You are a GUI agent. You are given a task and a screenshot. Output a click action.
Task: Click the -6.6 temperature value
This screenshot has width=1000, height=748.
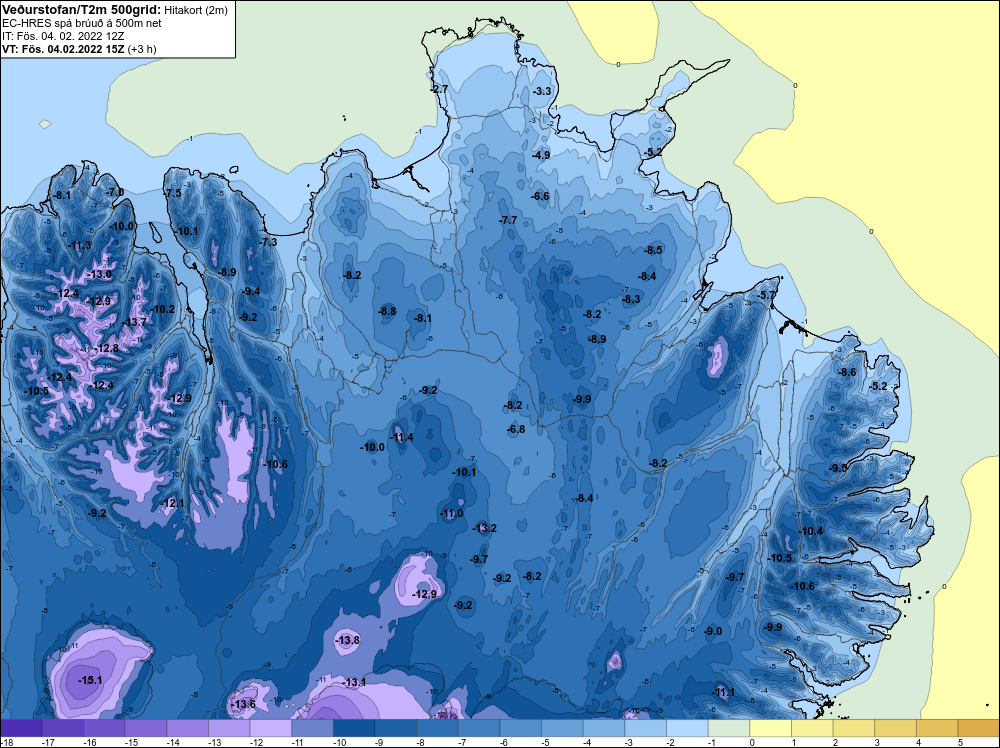point(540,196)
